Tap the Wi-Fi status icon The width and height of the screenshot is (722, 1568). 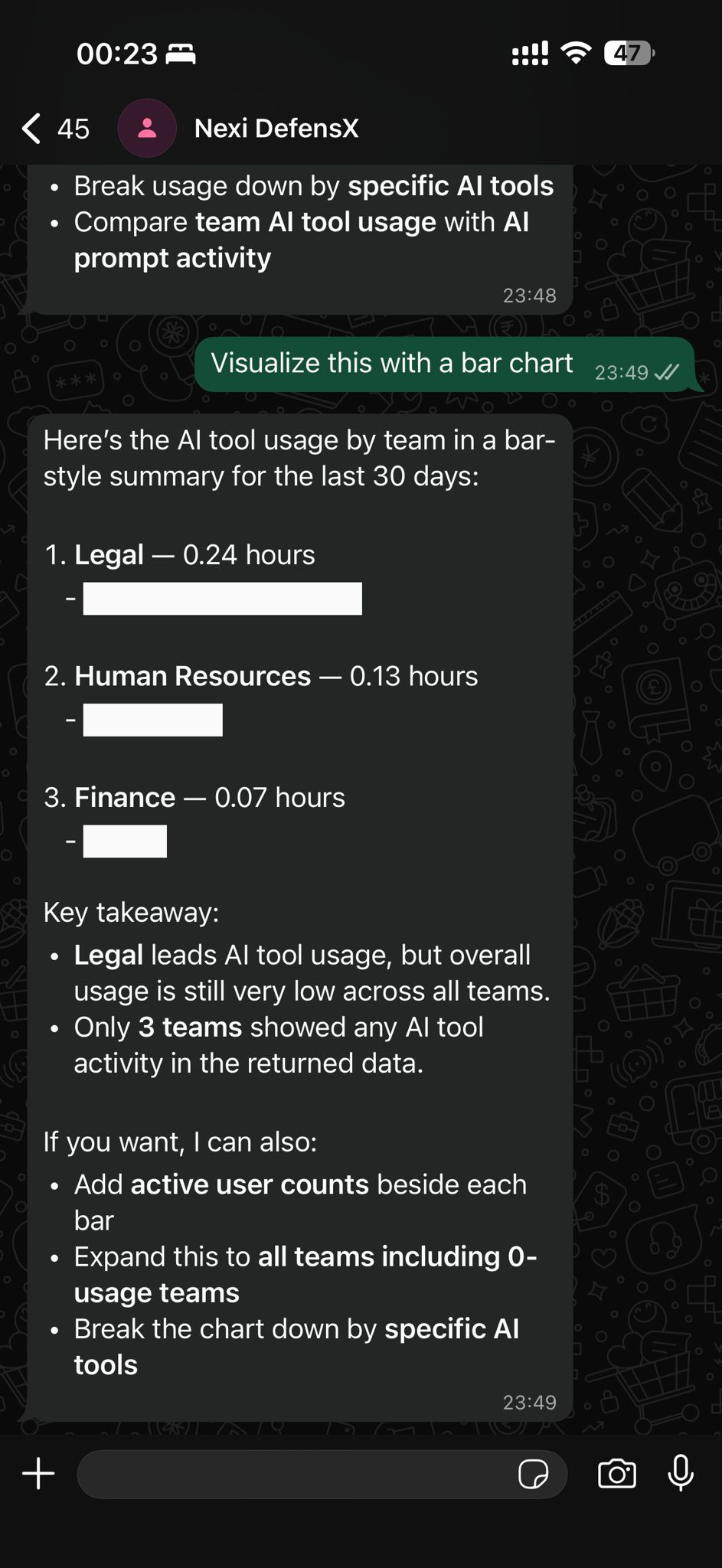(576, 54)
